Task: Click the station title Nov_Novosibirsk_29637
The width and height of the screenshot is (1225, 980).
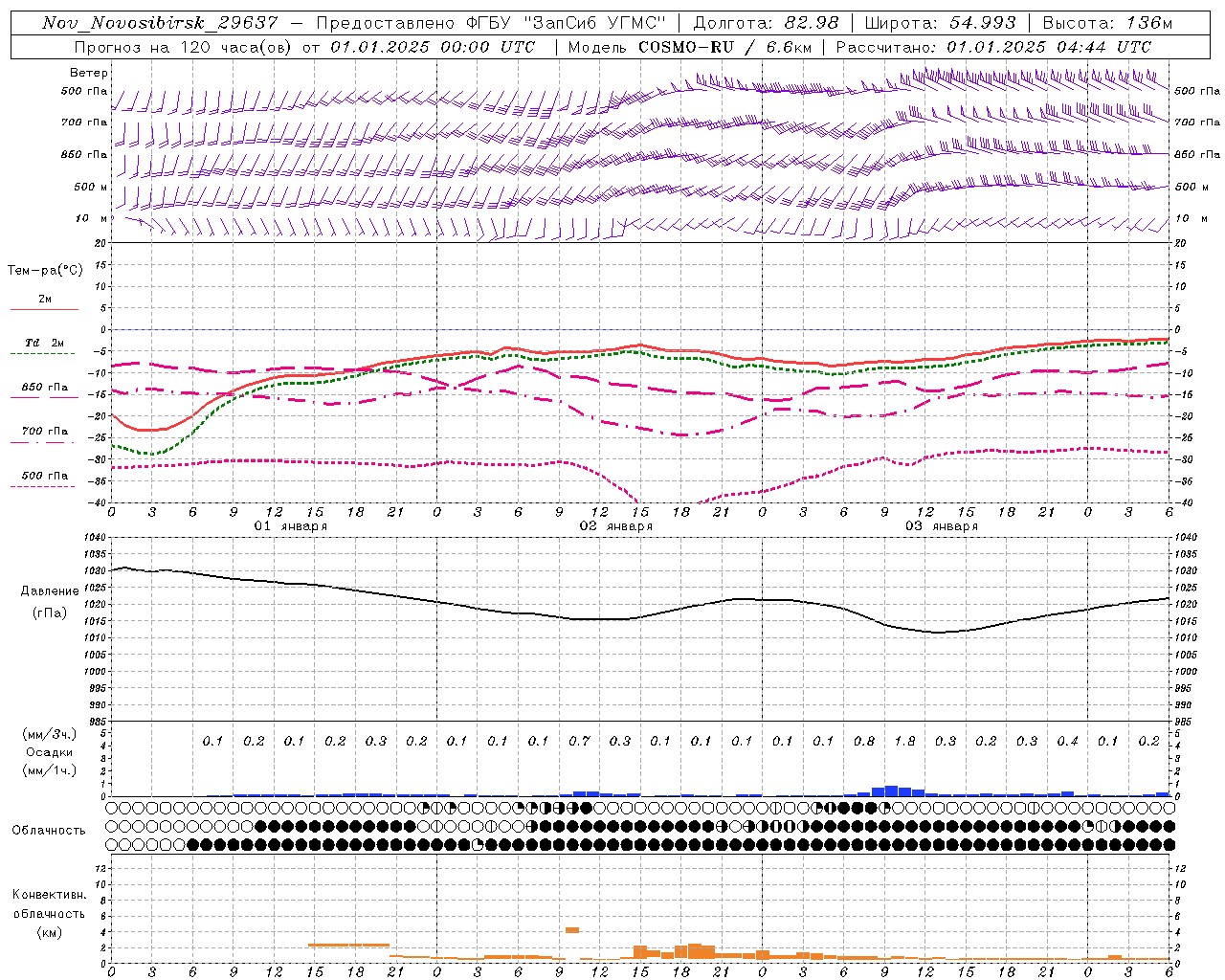Action: (160, 23)
